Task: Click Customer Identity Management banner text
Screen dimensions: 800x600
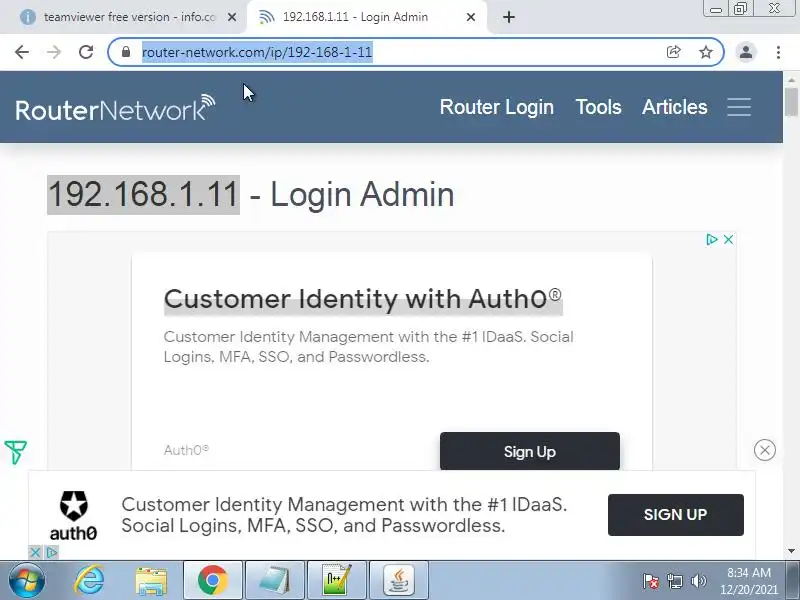Action: (344, 515)
